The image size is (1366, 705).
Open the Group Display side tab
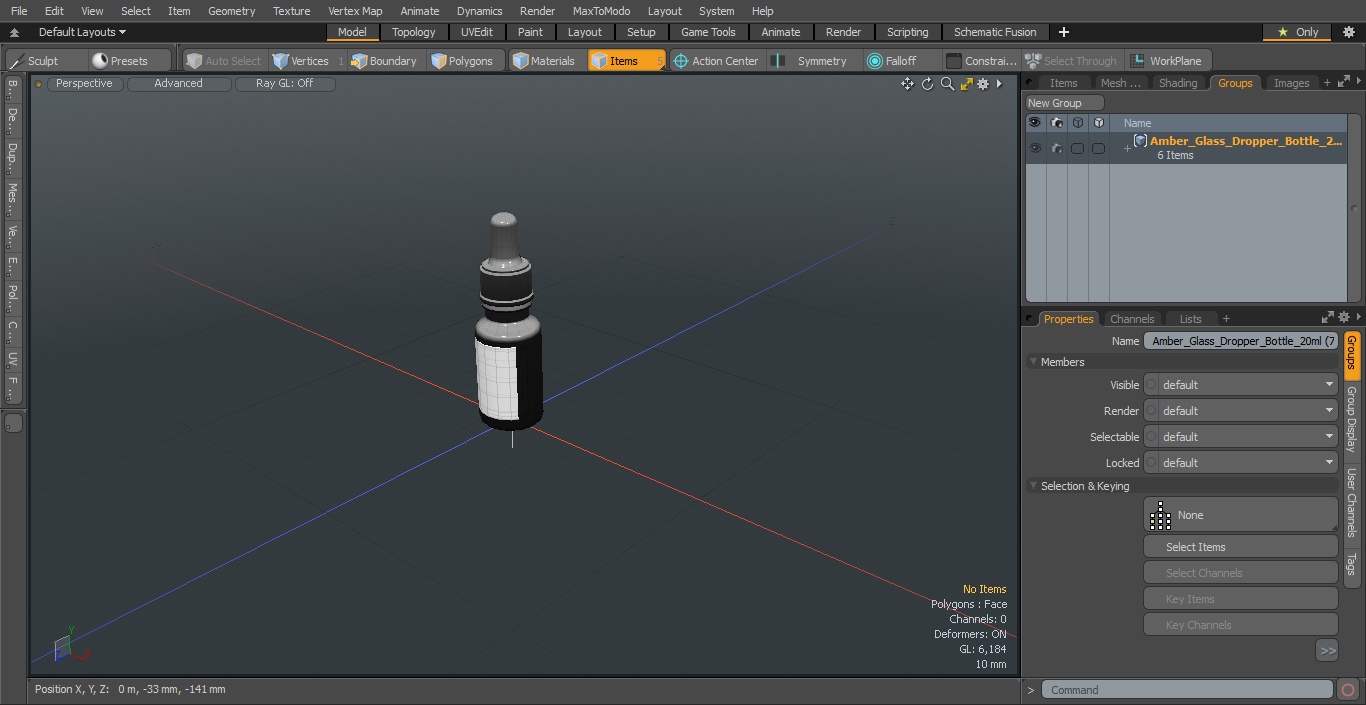(x=1351, y=419)
